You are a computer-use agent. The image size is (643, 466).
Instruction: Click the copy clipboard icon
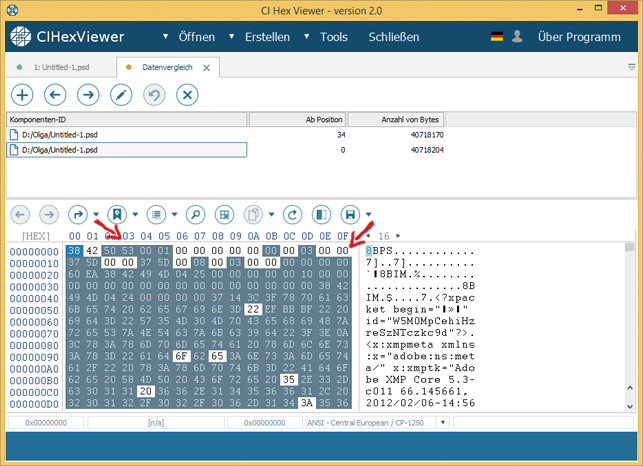coord(253,214)
